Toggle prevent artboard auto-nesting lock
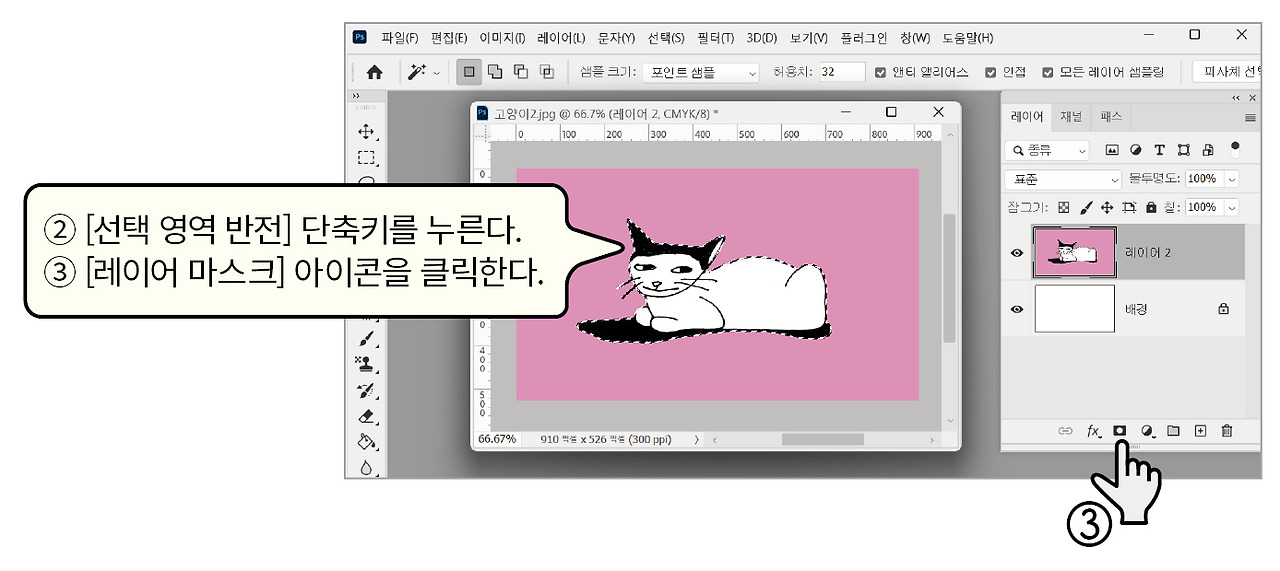Viewport: 1280px width, 571px height. 1129,207
